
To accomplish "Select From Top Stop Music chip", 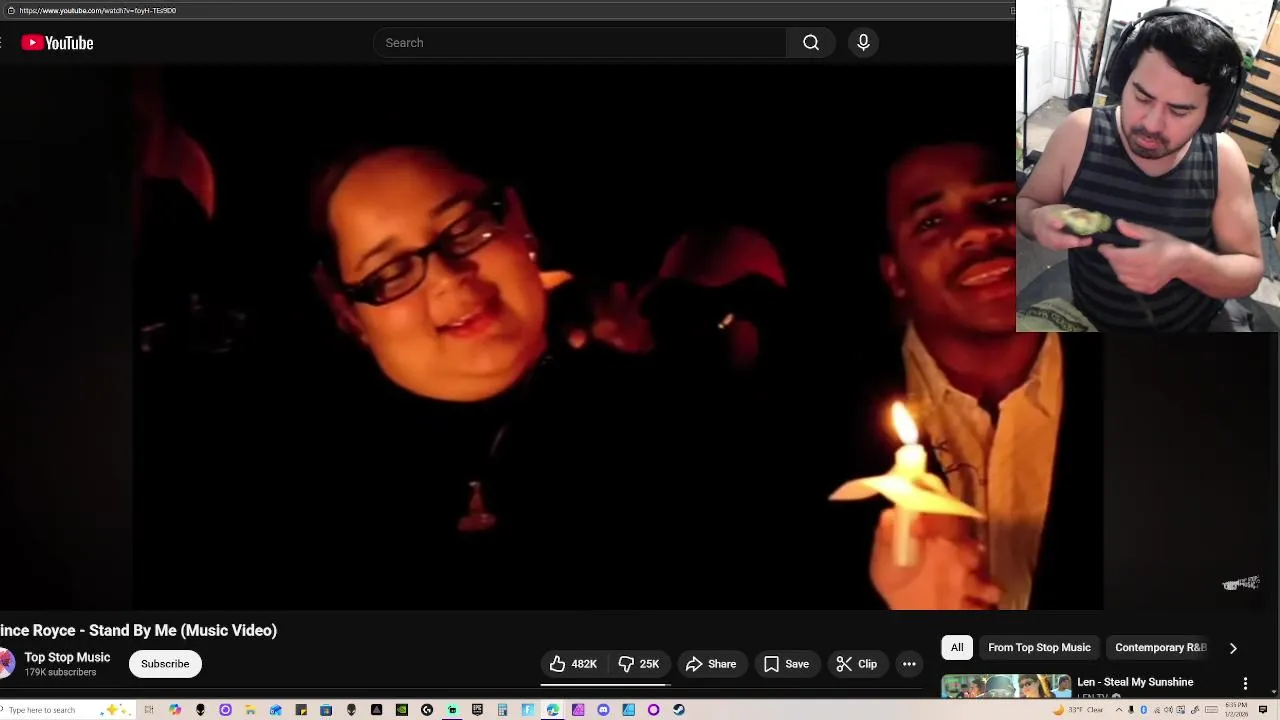I will coord(1039,648).
